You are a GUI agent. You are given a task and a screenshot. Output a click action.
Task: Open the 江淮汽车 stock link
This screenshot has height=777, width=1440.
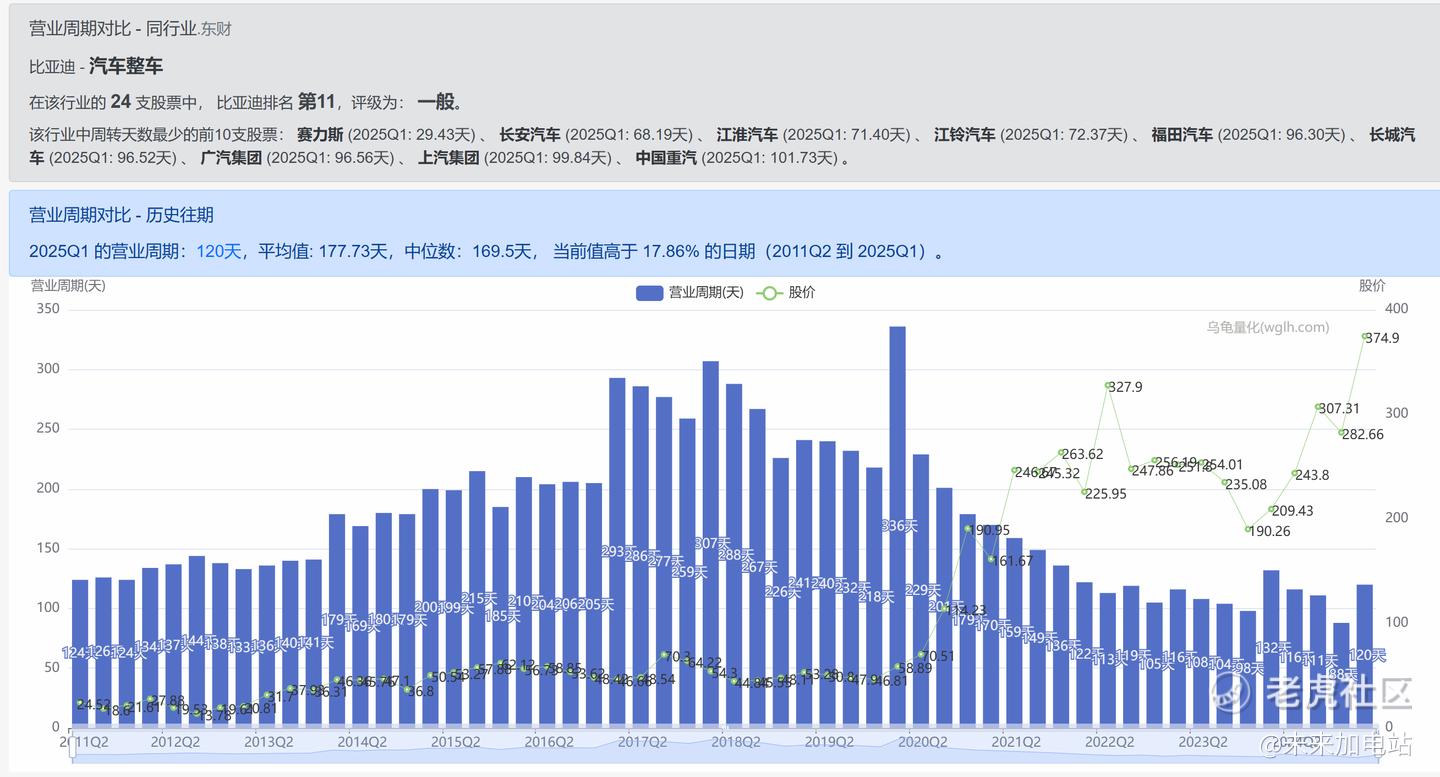pyautogui.click(x=747, y=134)
